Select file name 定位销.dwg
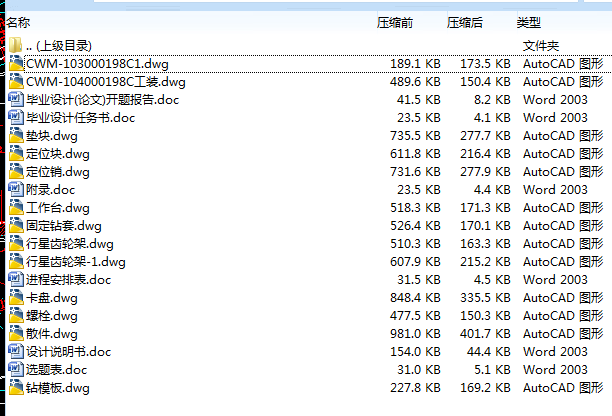The width and height of the screenshot is (612, 416). (x=58, y=172)
